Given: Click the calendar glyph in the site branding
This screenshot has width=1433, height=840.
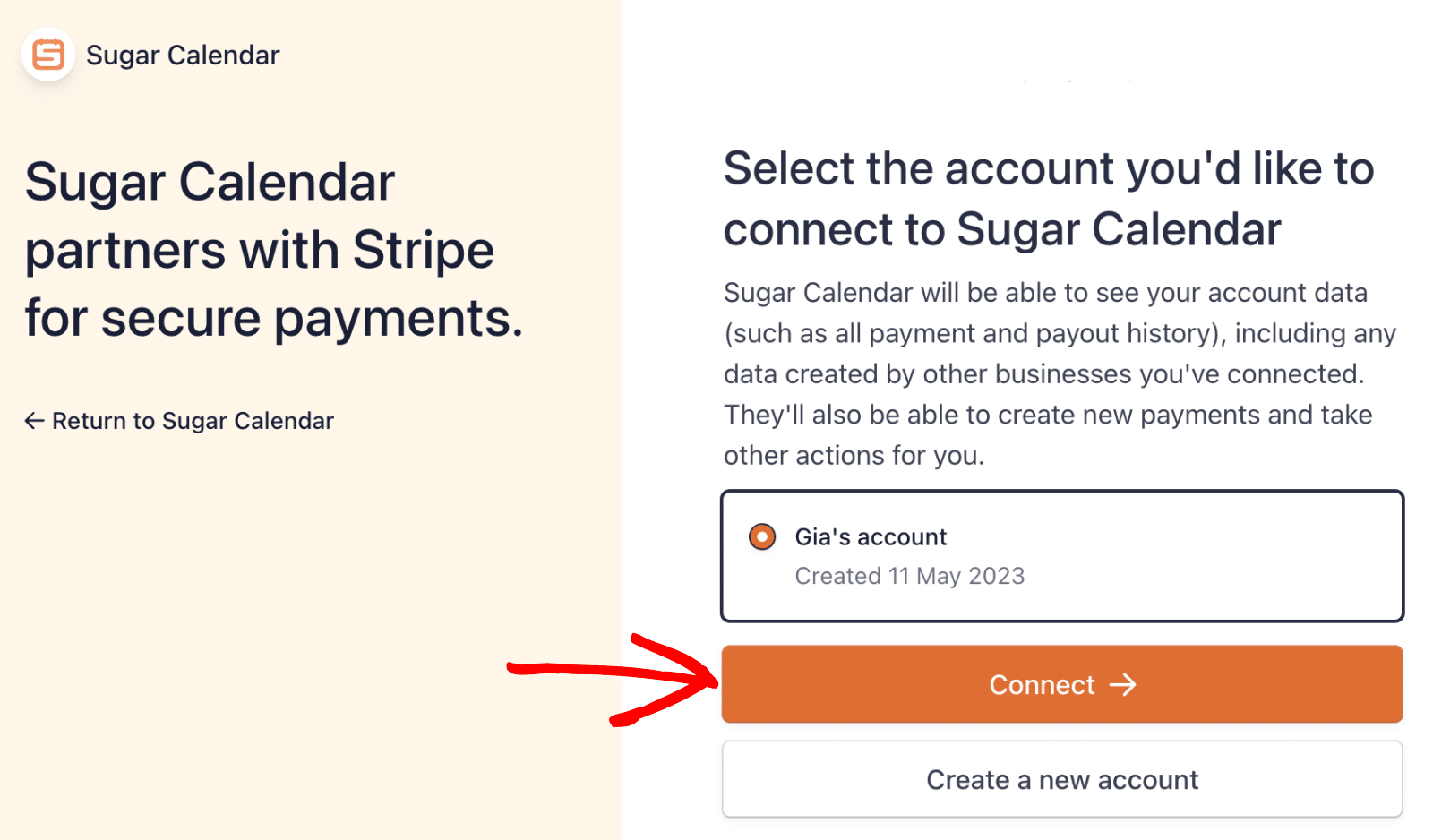Looking at the screenshot, I should (x=48, y=54).
